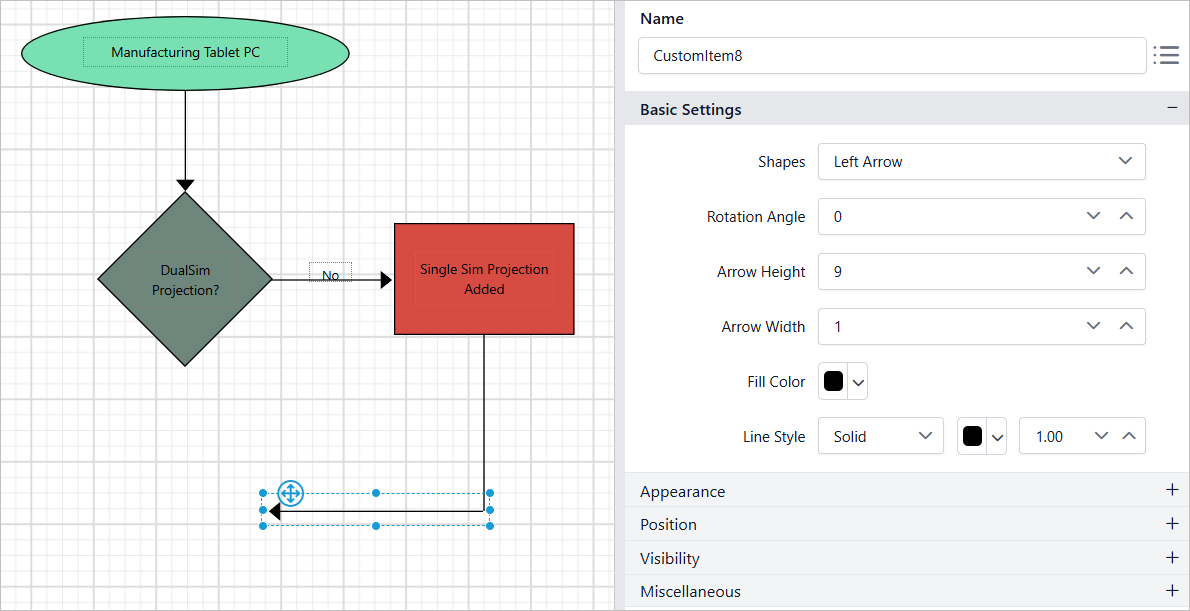Screen dimensions: 1190x611
Task: Decrease Arrow Width using the down stepper
Action: 1092,326
